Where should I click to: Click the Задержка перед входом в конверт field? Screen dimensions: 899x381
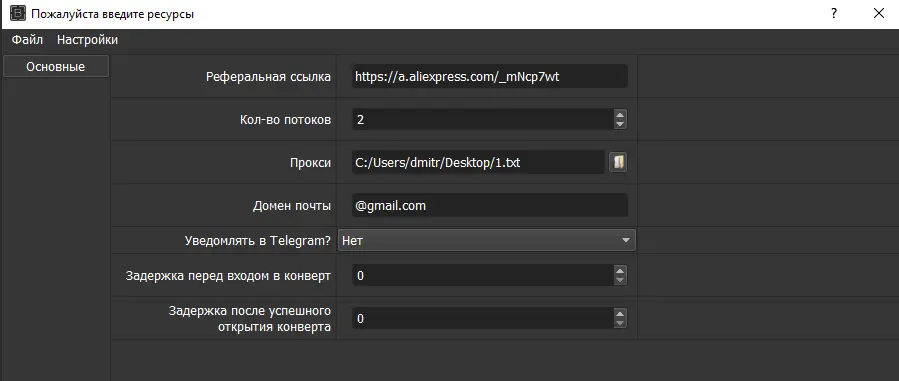[x=482, y=276]
